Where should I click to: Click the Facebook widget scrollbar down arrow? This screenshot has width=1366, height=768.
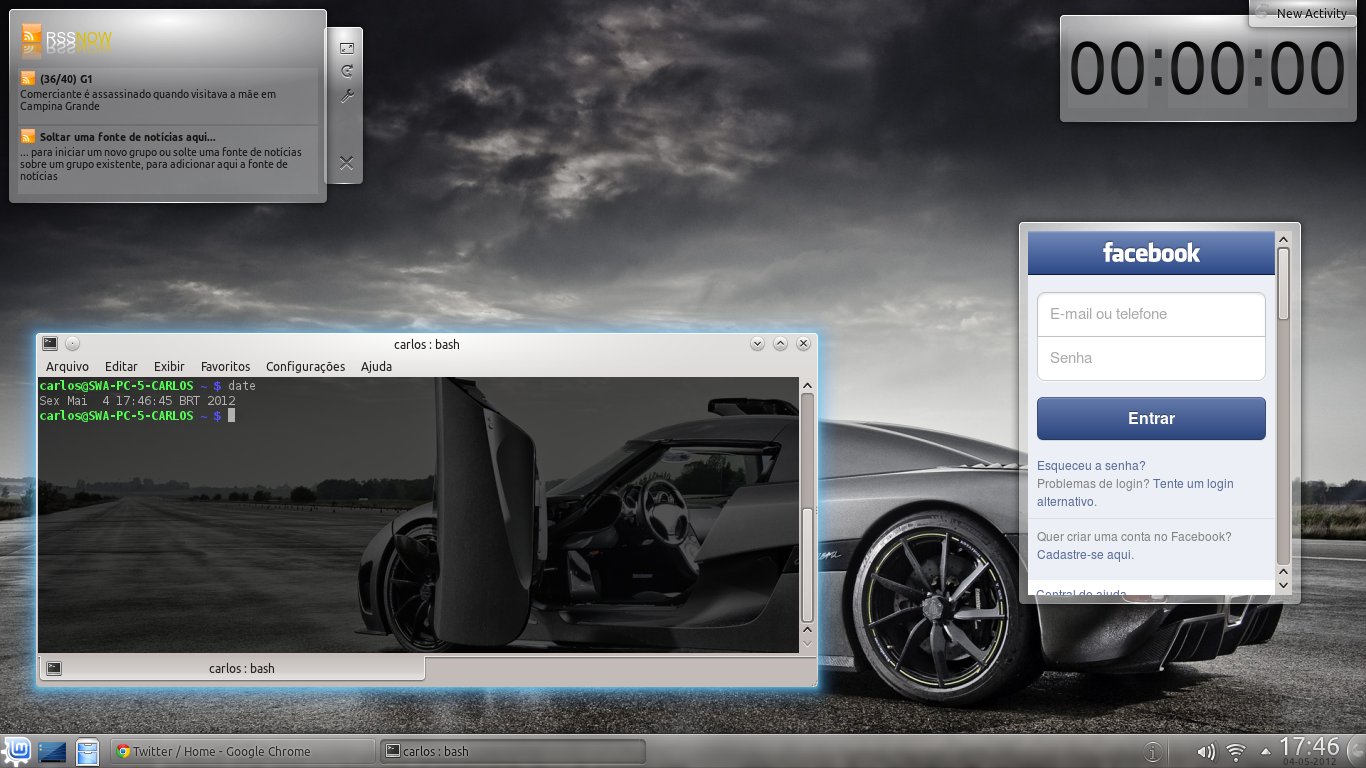tap(1284, 584)
